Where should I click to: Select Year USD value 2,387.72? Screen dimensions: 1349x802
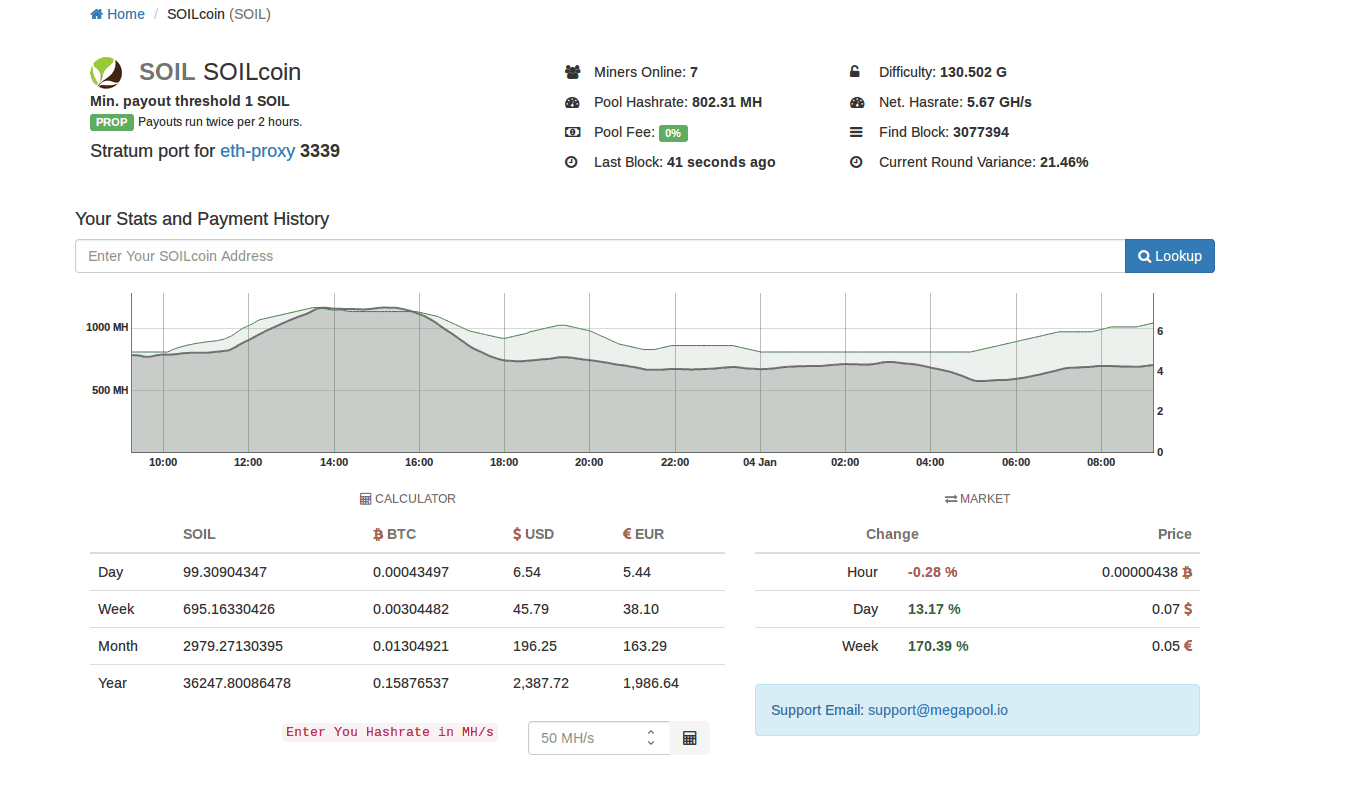click(x=541, y=683)
